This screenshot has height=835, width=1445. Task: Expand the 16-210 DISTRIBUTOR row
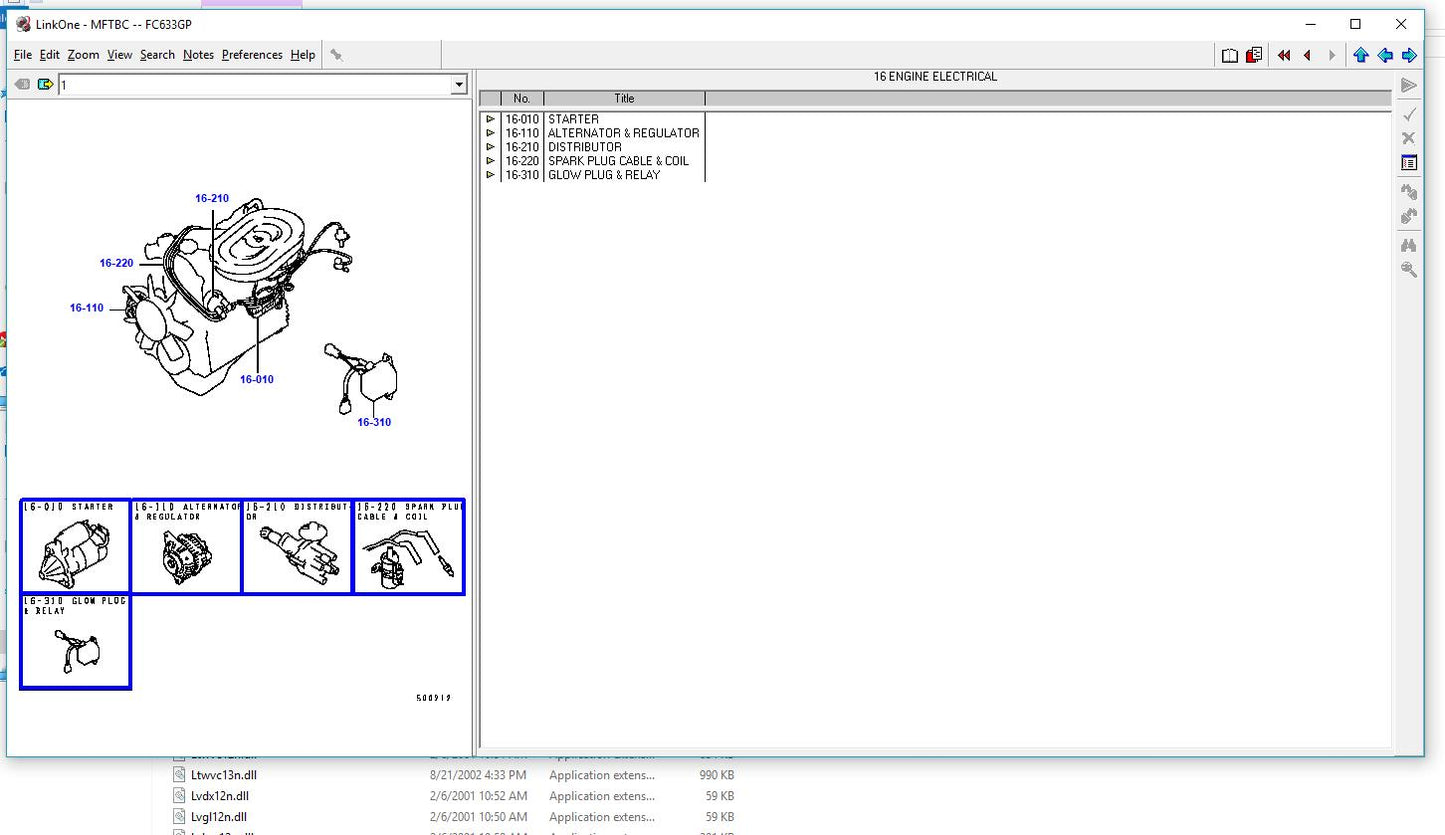(490, 147)
